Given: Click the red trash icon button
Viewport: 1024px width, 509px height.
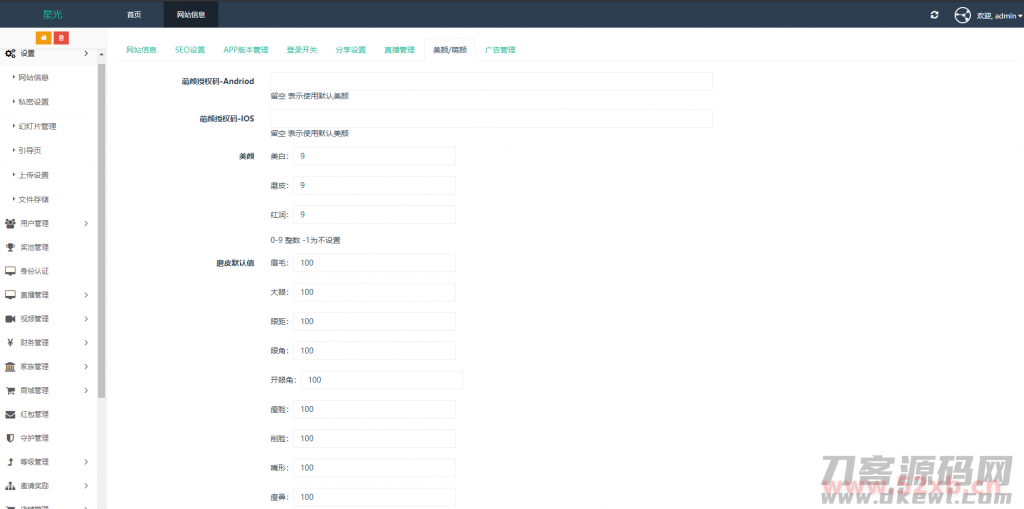Looking at the screenshot, I should [61, 38].
